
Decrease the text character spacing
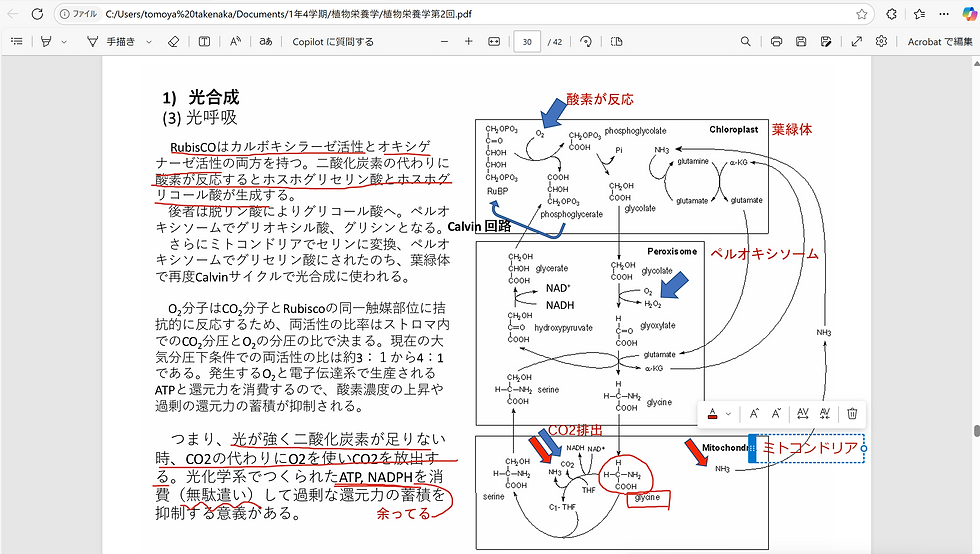tap(825, 413)
